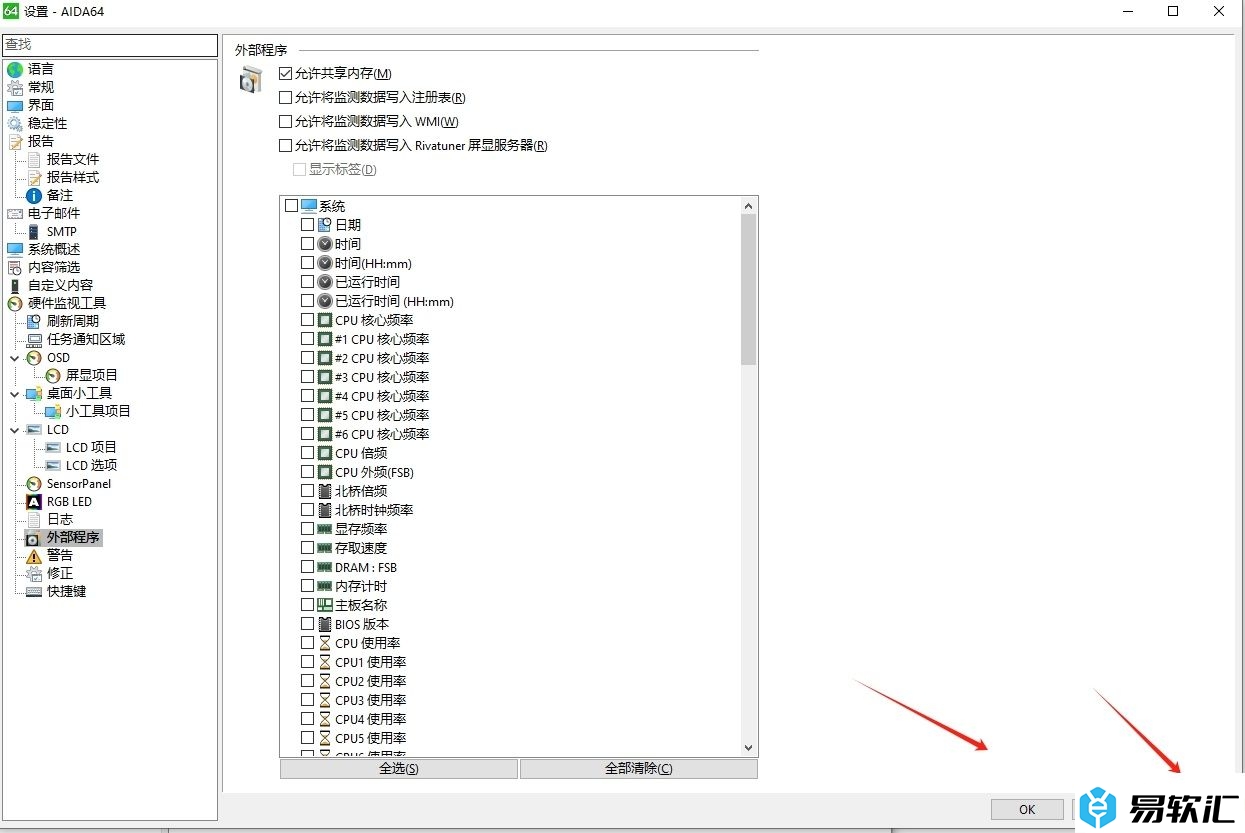Confirm settings with OK button

point(1027,809)
